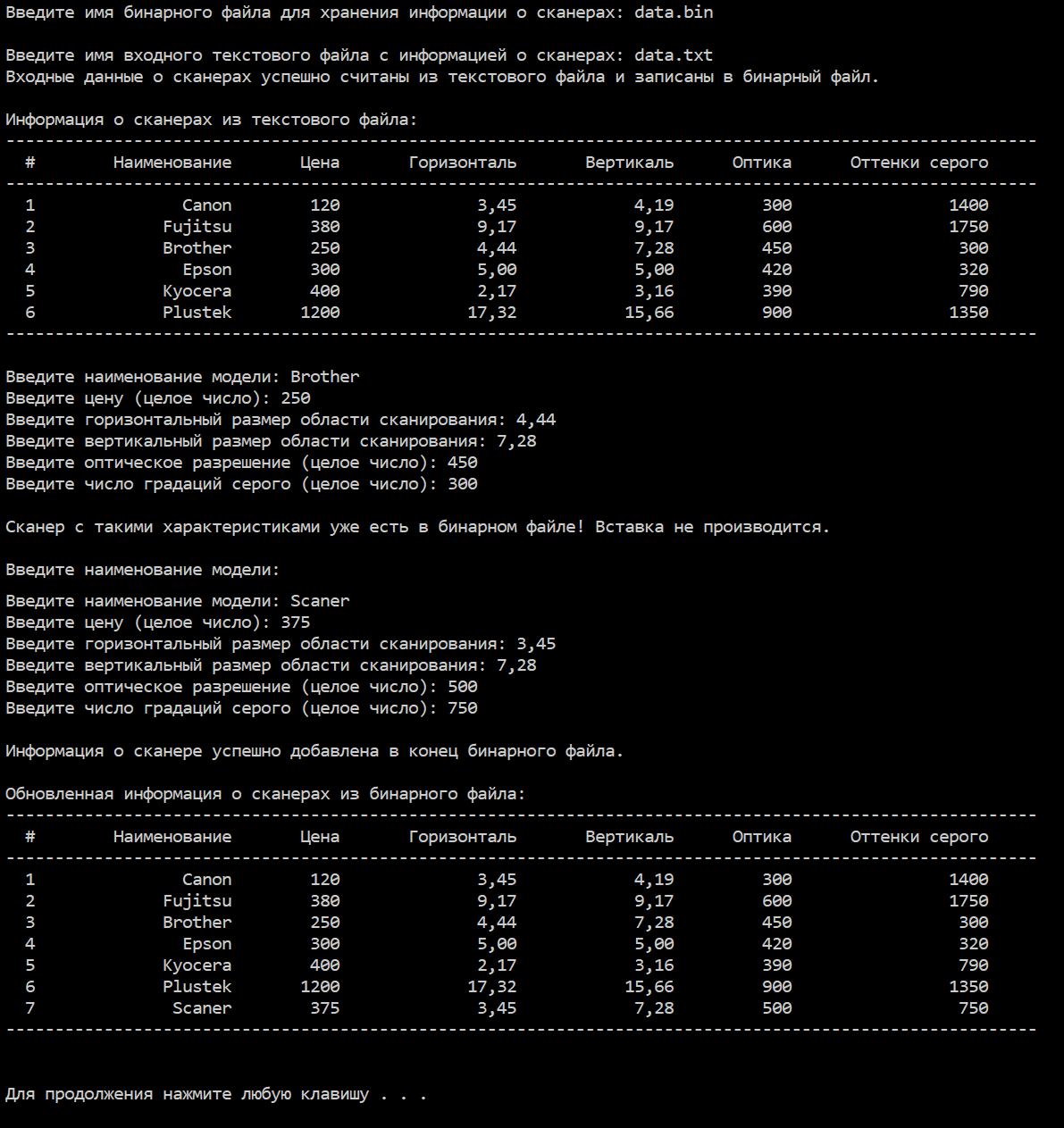Click Plustek's vertical "15,66" in the text-file table

[649, 313]
